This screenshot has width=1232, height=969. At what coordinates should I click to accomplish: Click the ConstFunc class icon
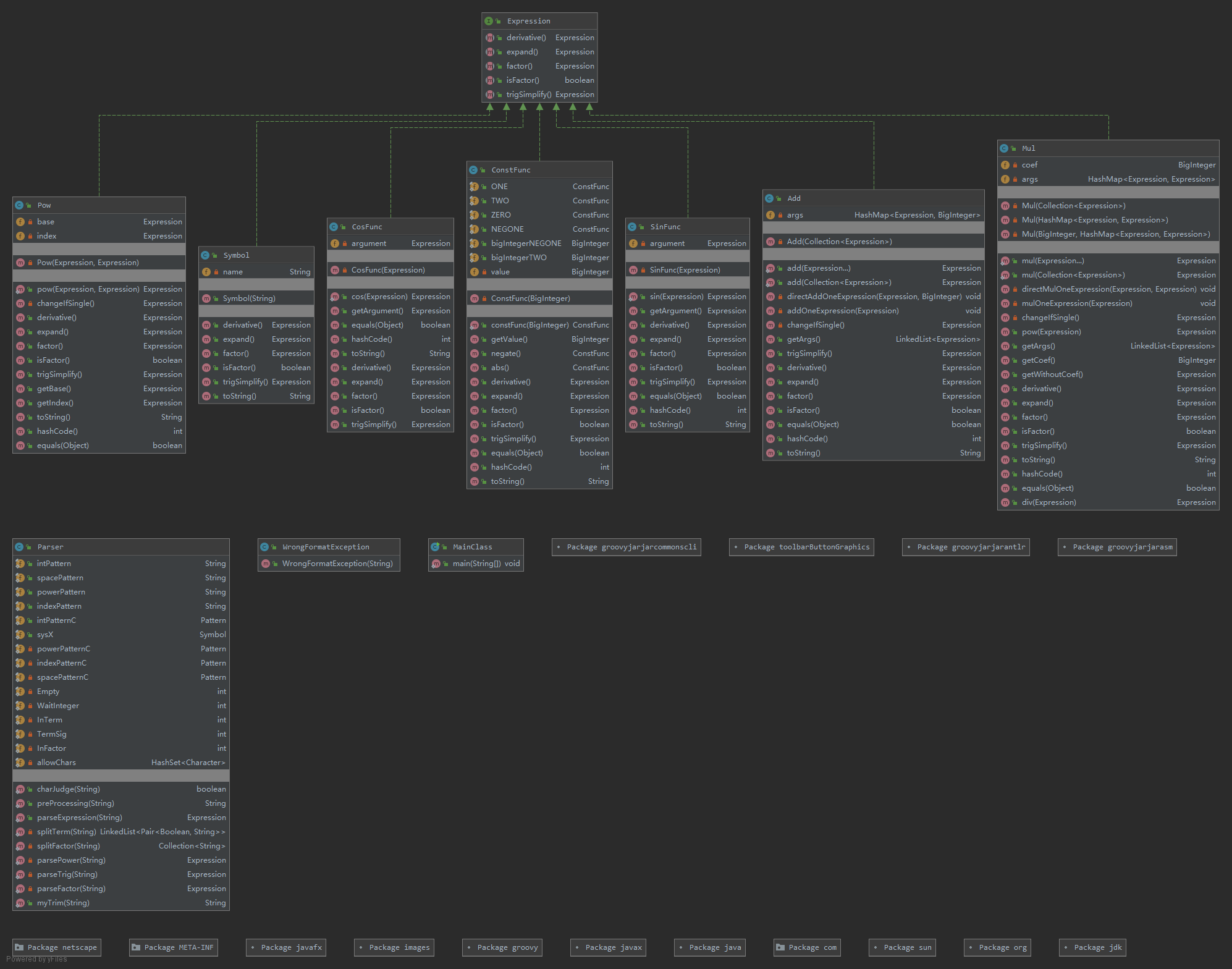[x=473, y=170]
